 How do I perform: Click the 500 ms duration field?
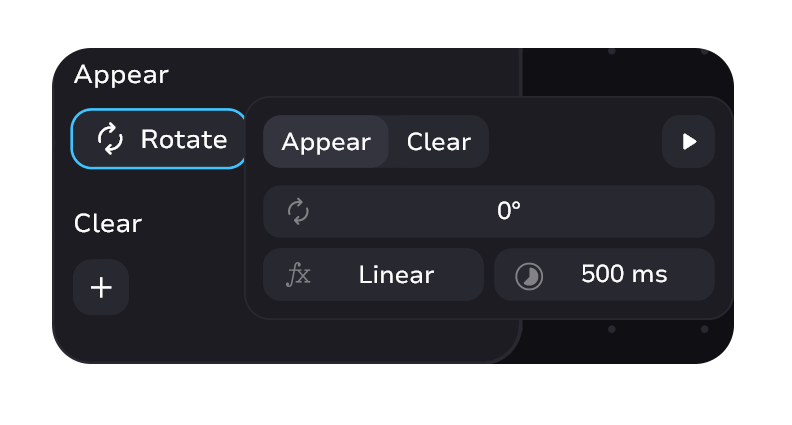[x=624, y=275]
